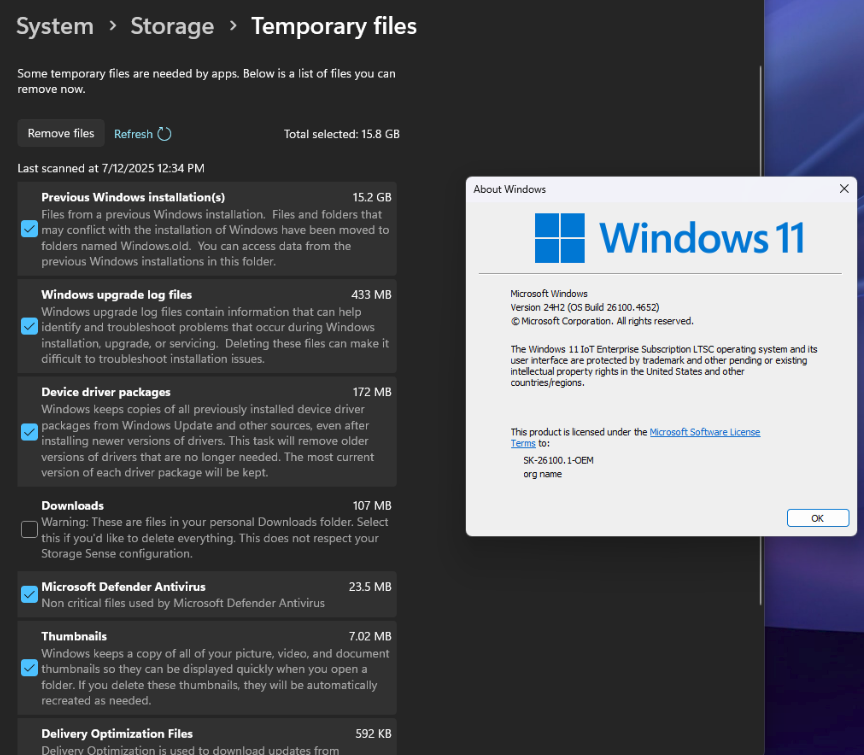Click the org name text
The image size is (864, 755).
(x=543, y=474)
